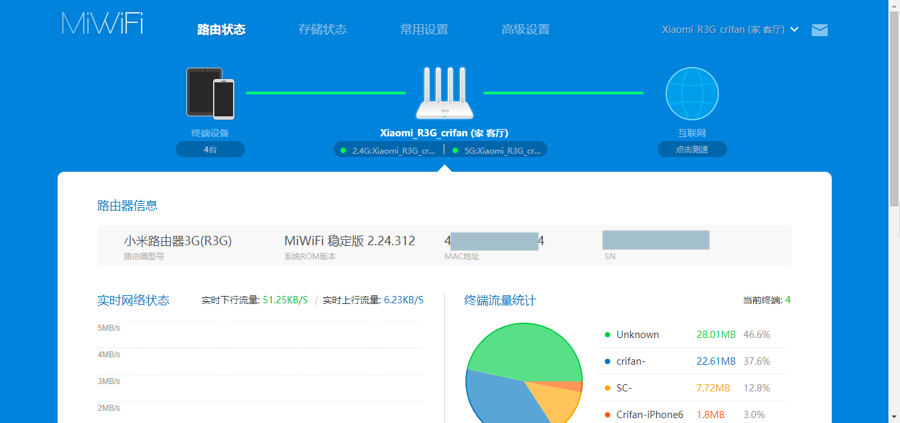Click the 路由器信息 heading

pos(127,205)
